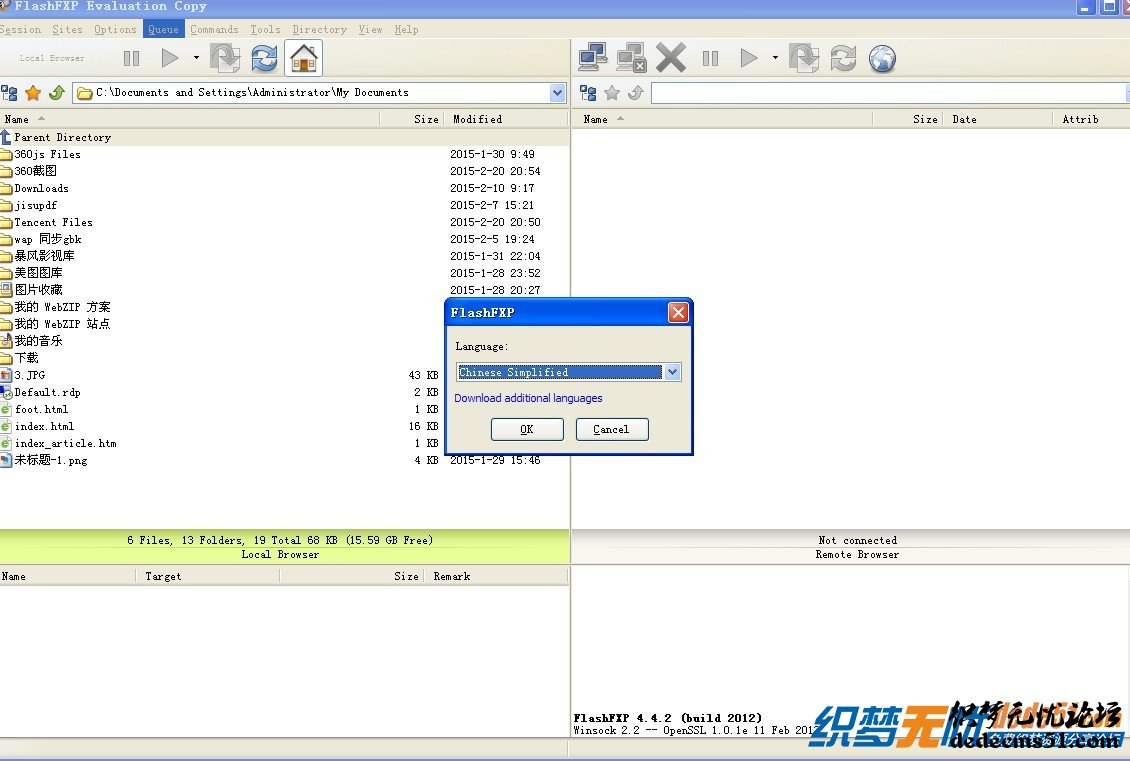The height and width of the screenshot is (761, 1130).
Task: Click the globe icon in remote toolbar
Action: [x=881, y=58]
